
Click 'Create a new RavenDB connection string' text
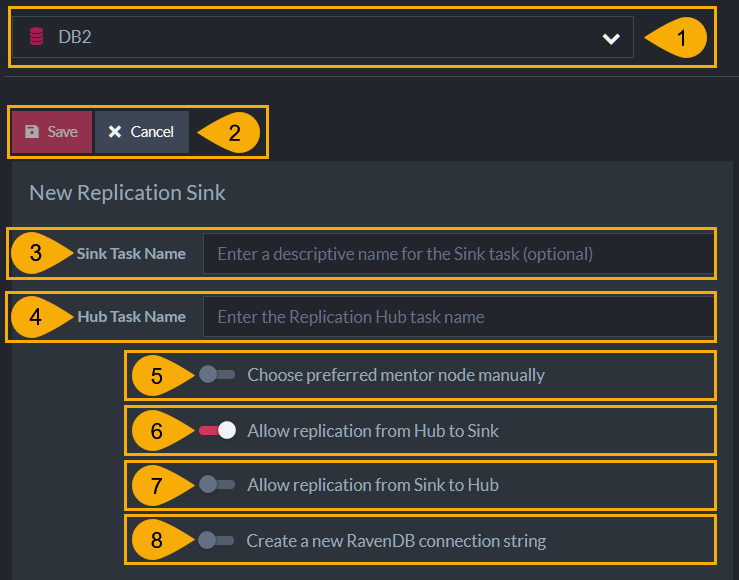point(396,541)
